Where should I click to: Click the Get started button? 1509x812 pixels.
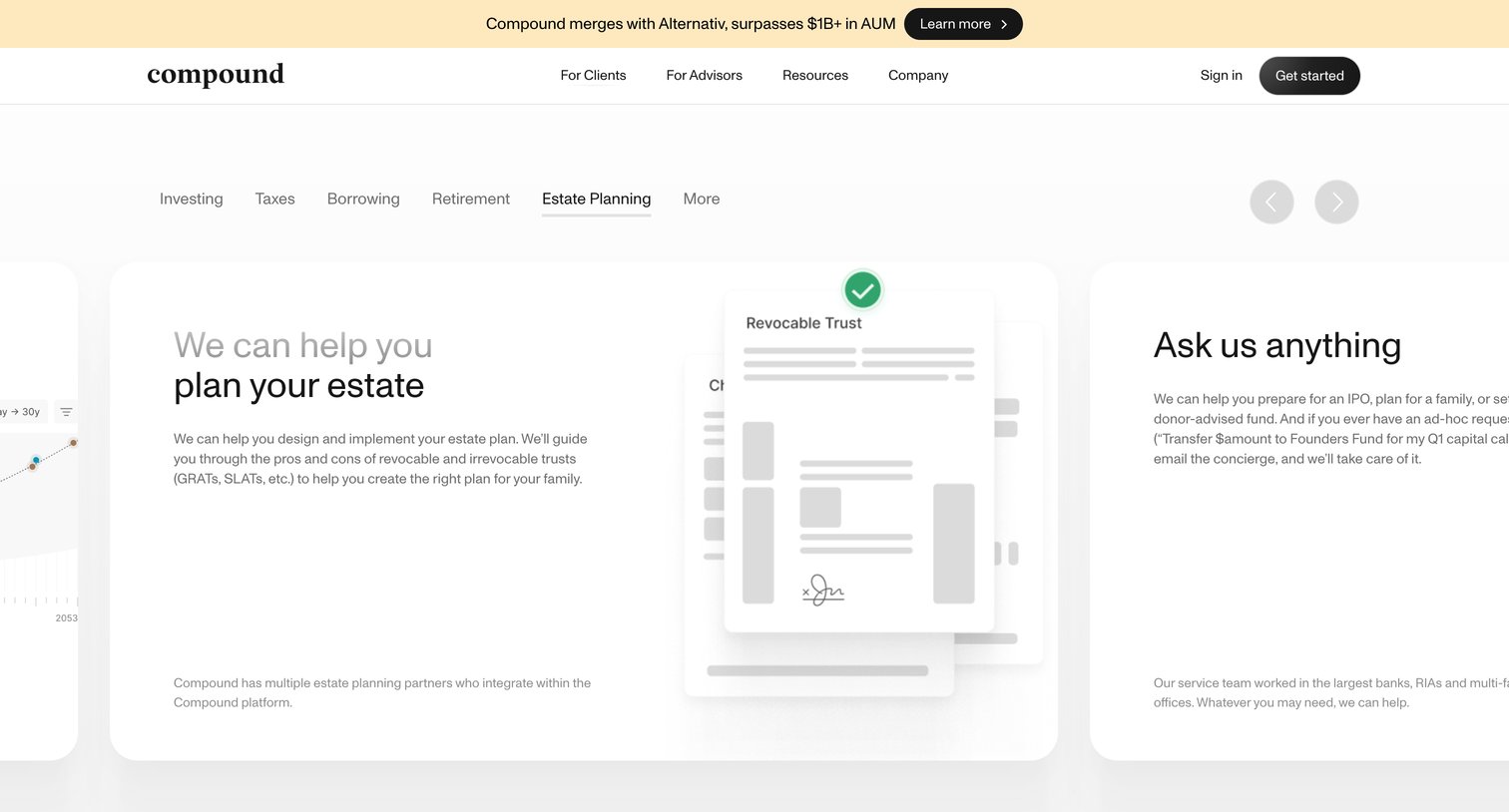[x=1309, y=76]
